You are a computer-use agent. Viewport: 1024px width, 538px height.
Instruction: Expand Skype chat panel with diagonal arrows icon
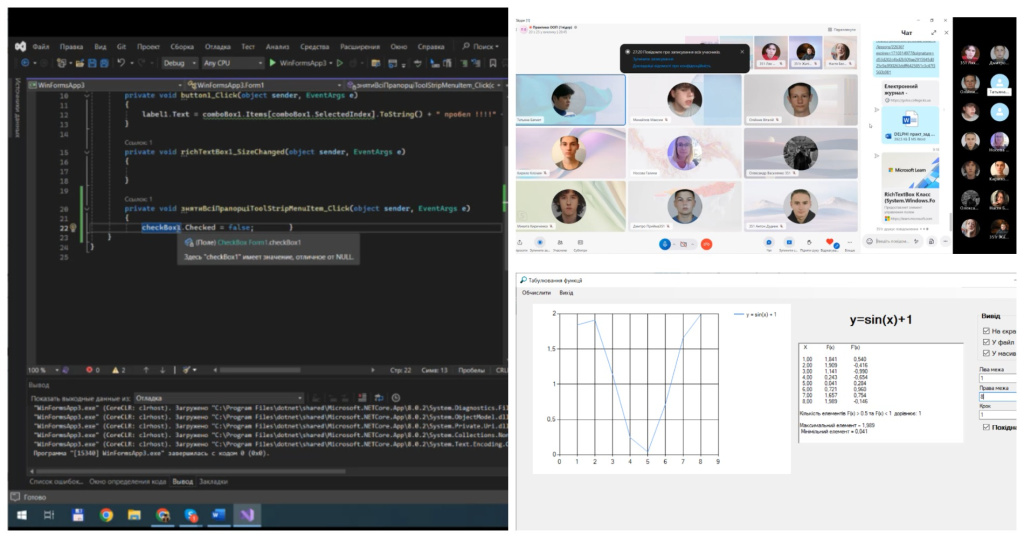point(933,32)
